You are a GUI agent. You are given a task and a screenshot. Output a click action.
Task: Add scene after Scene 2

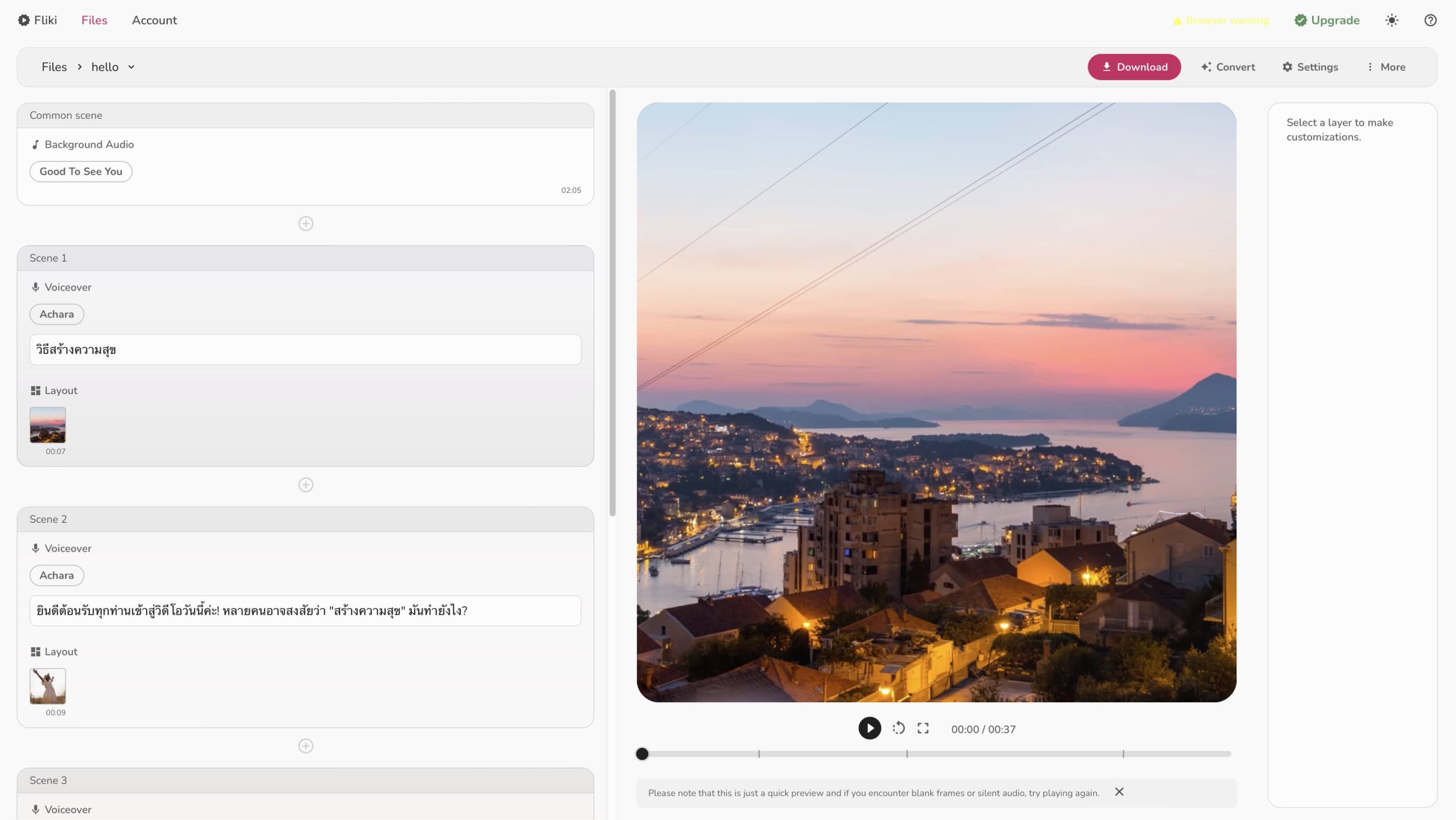(x=305, y=746)
